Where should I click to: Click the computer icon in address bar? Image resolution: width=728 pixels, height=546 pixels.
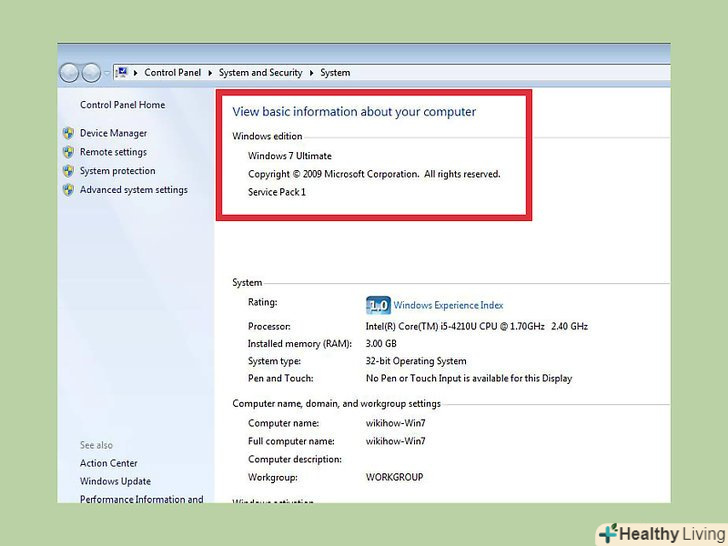[x=122, y=72]
